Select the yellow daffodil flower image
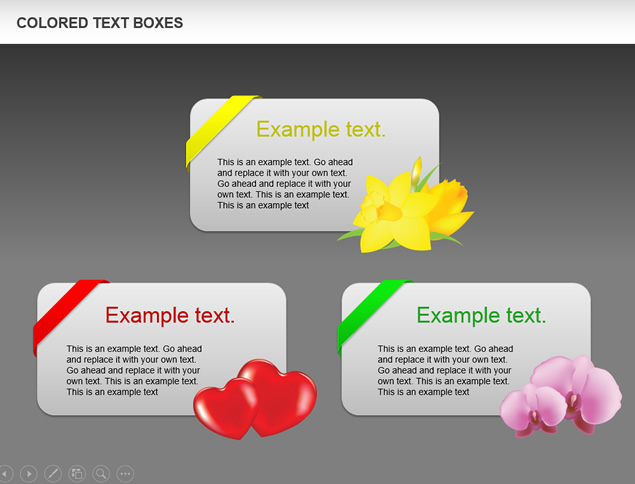The width and height of the screenshot is (635, 484). click(406, 207)
